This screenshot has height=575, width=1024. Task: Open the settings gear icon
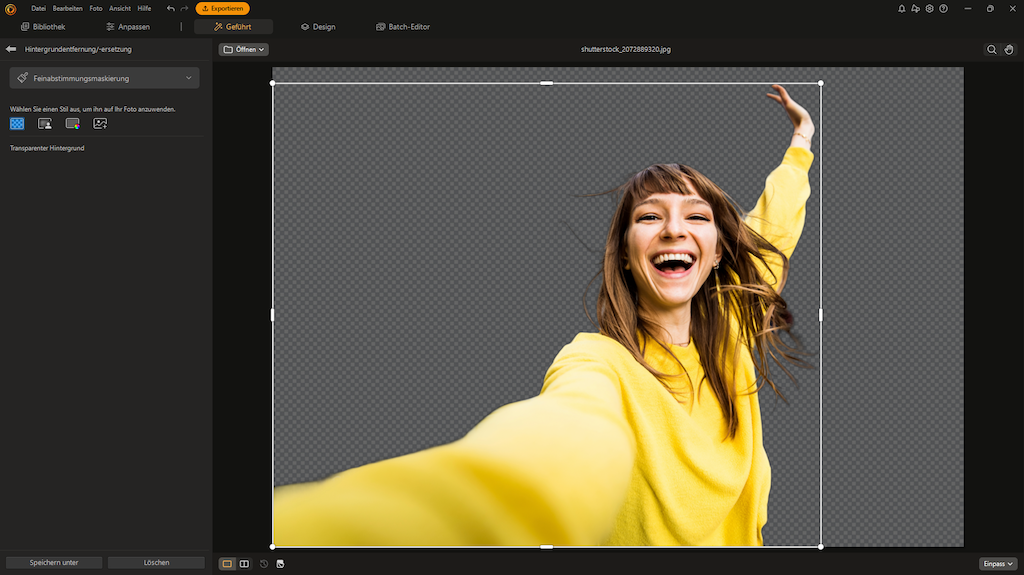(929, 8)
